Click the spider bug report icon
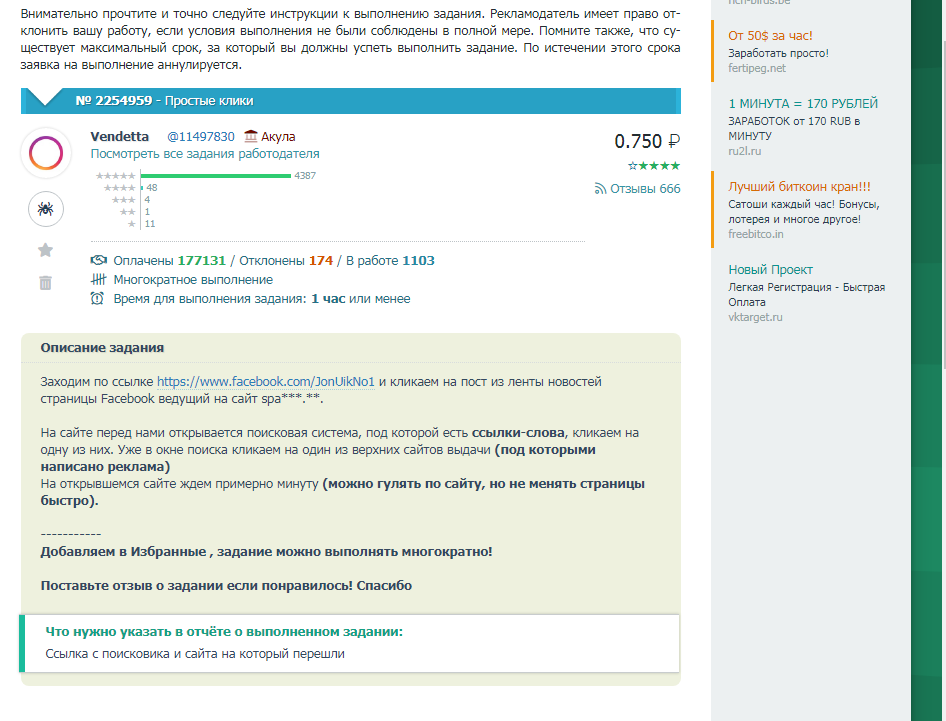 click(x=46, y=209)
